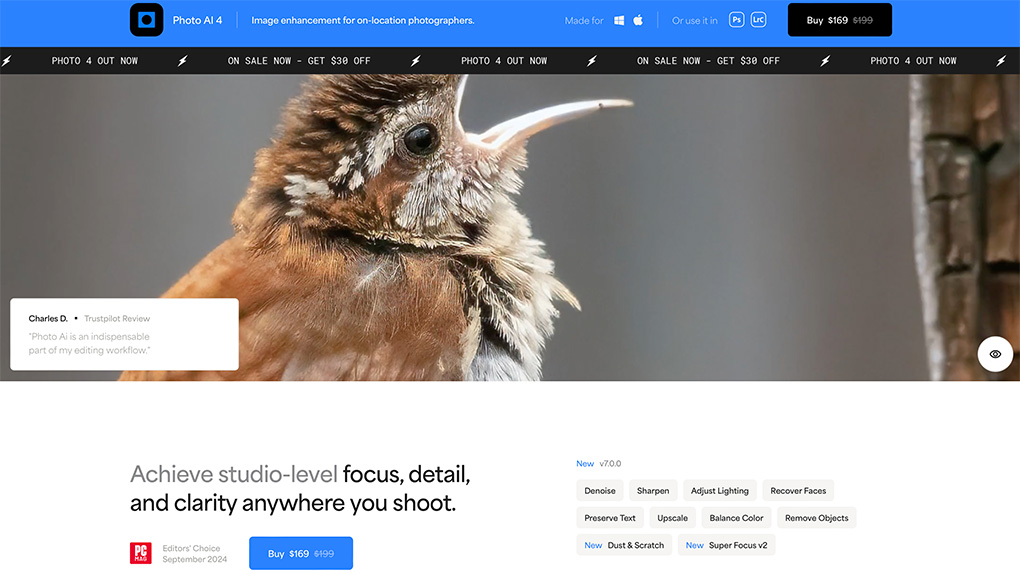1020x574 pixels.
Task: Select the Apple macOS platform icon
Action: [638, 20]
